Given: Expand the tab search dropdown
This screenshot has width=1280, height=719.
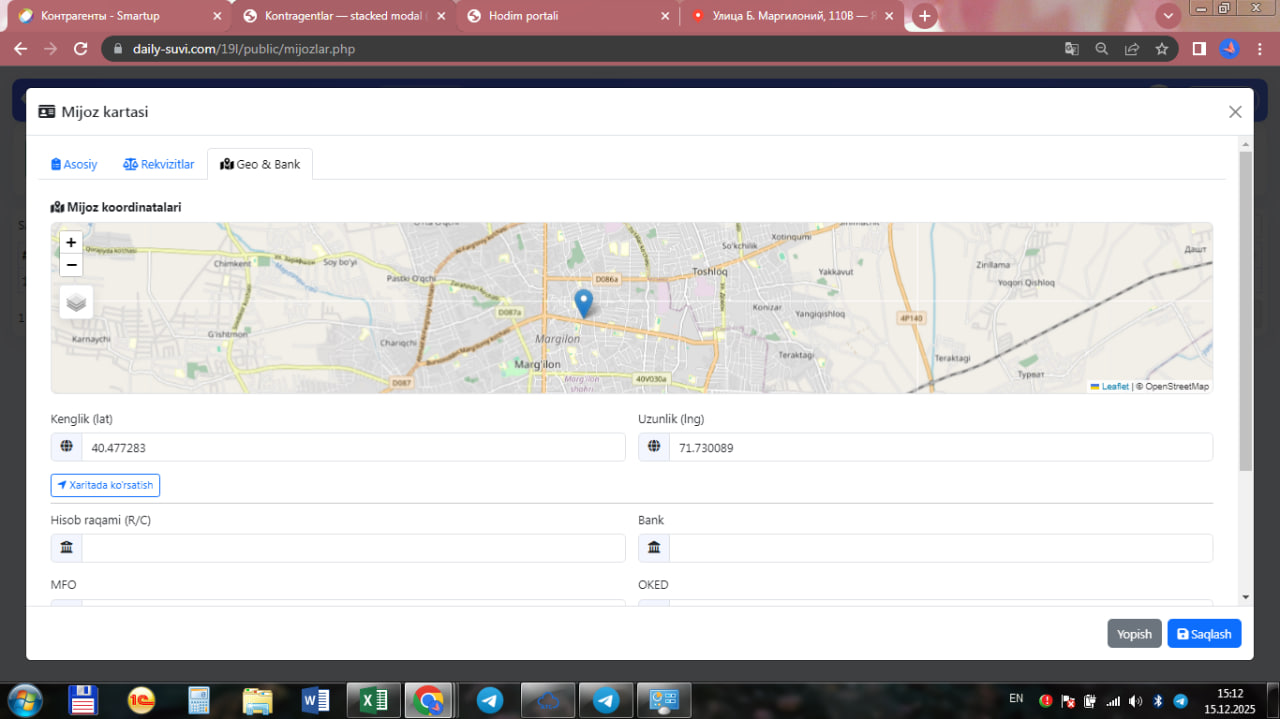Looking at the screenshot, I should [1168, 16].
